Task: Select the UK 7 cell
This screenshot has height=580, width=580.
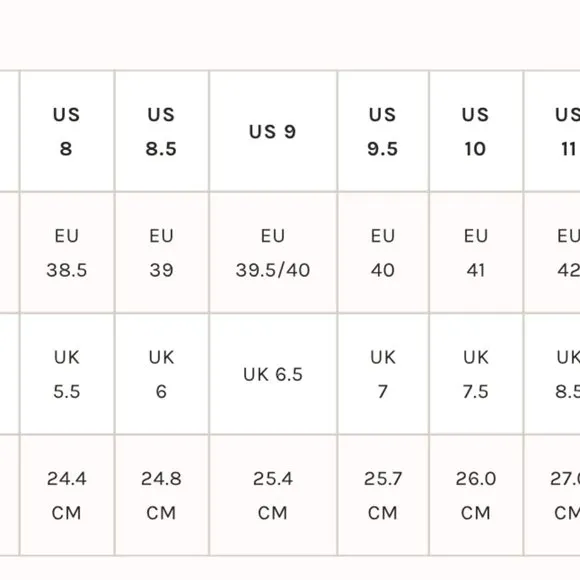Action: (x=383, y=374)
